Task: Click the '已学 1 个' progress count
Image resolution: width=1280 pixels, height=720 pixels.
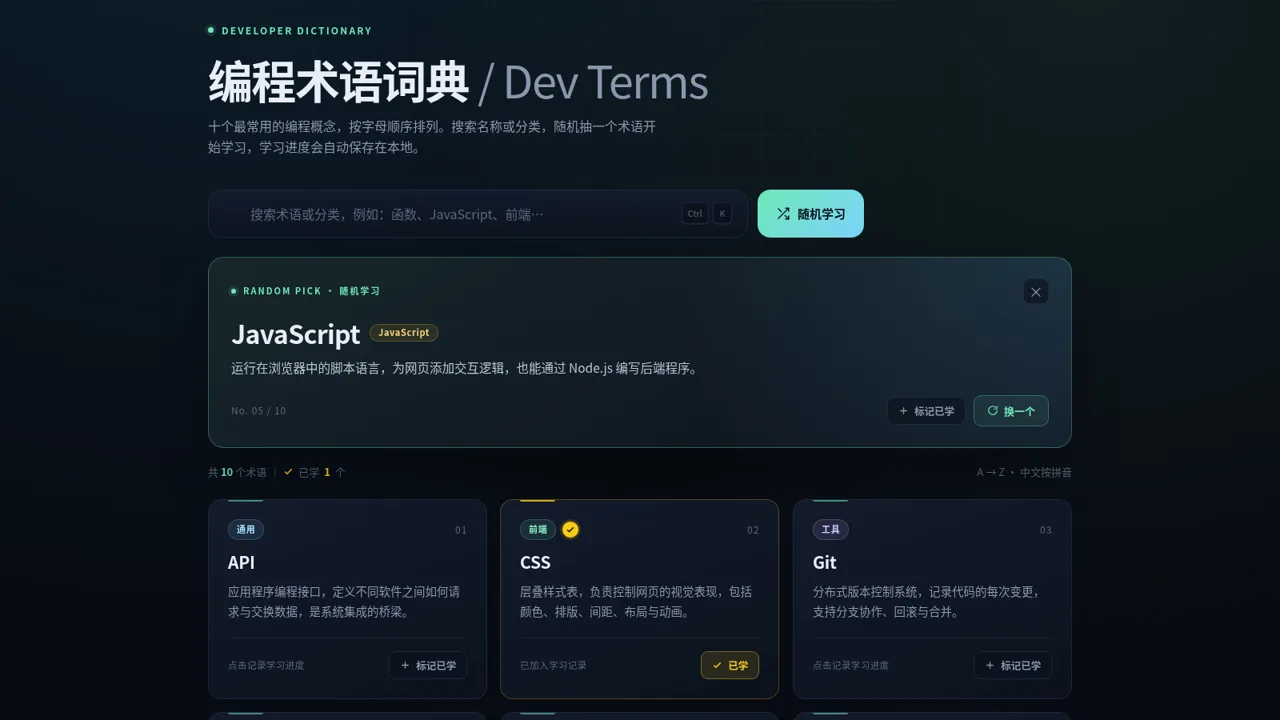Action: [315, 472]
